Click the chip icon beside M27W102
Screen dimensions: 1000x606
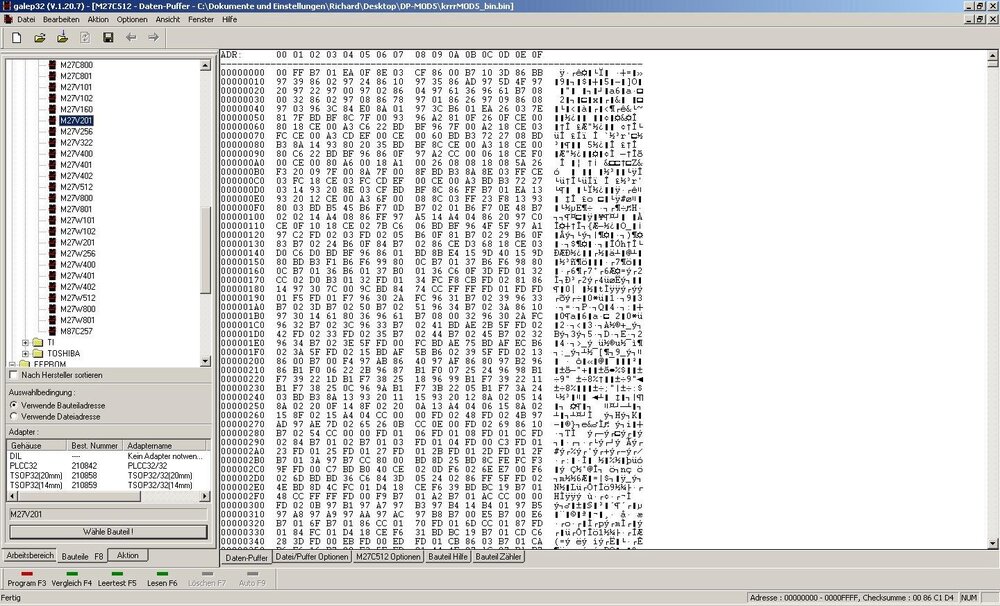52,232
